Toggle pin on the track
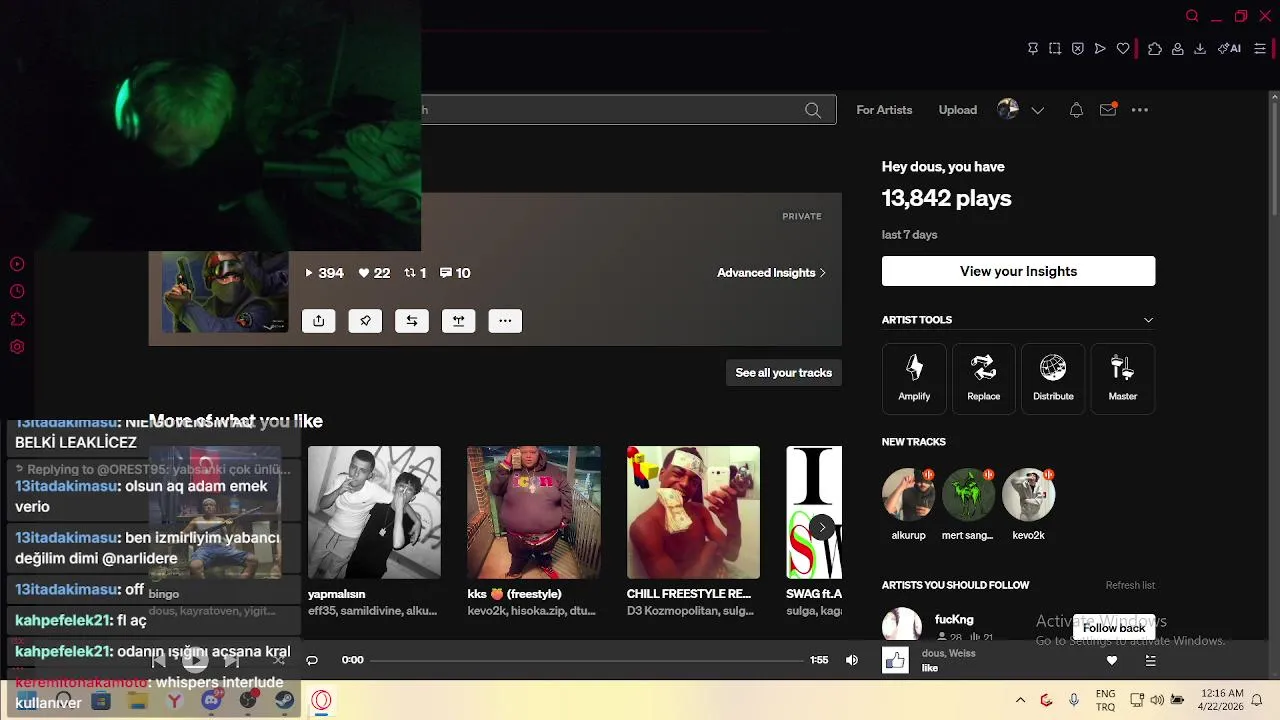1280x720 pixels. click(365, 321)
